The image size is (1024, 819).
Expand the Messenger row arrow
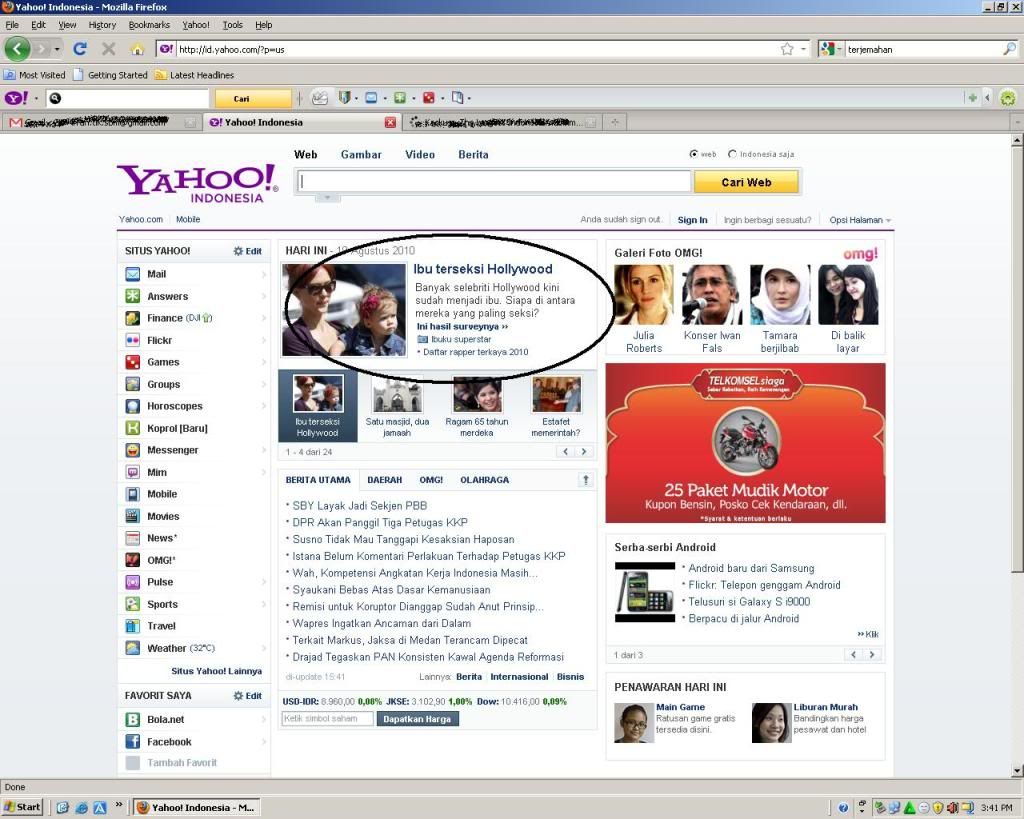pos(264,450)
